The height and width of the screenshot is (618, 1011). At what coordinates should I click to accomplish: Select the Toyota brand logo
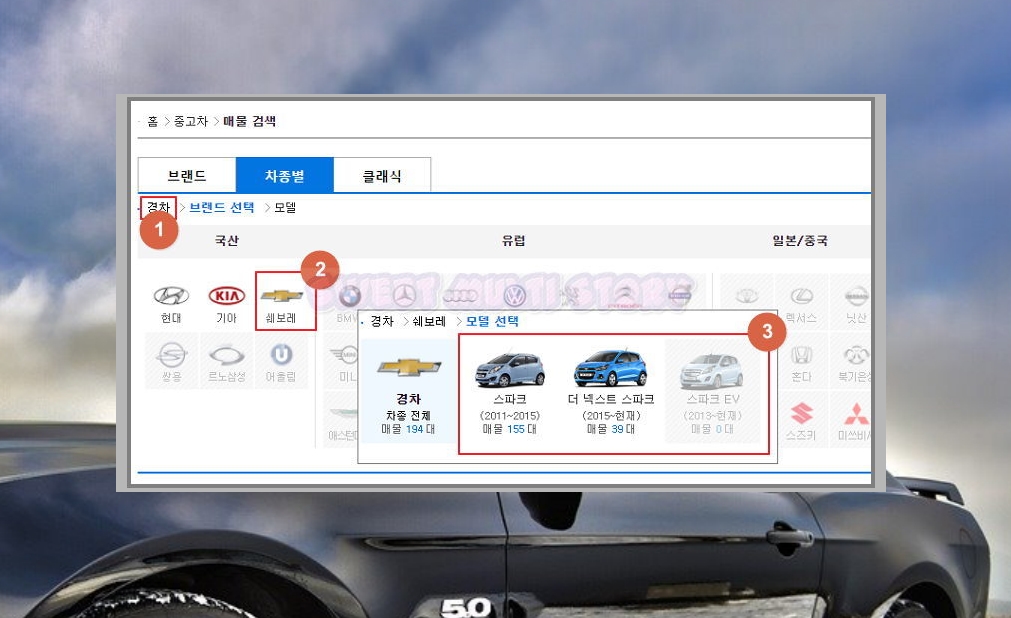click(x=747, y=296)
